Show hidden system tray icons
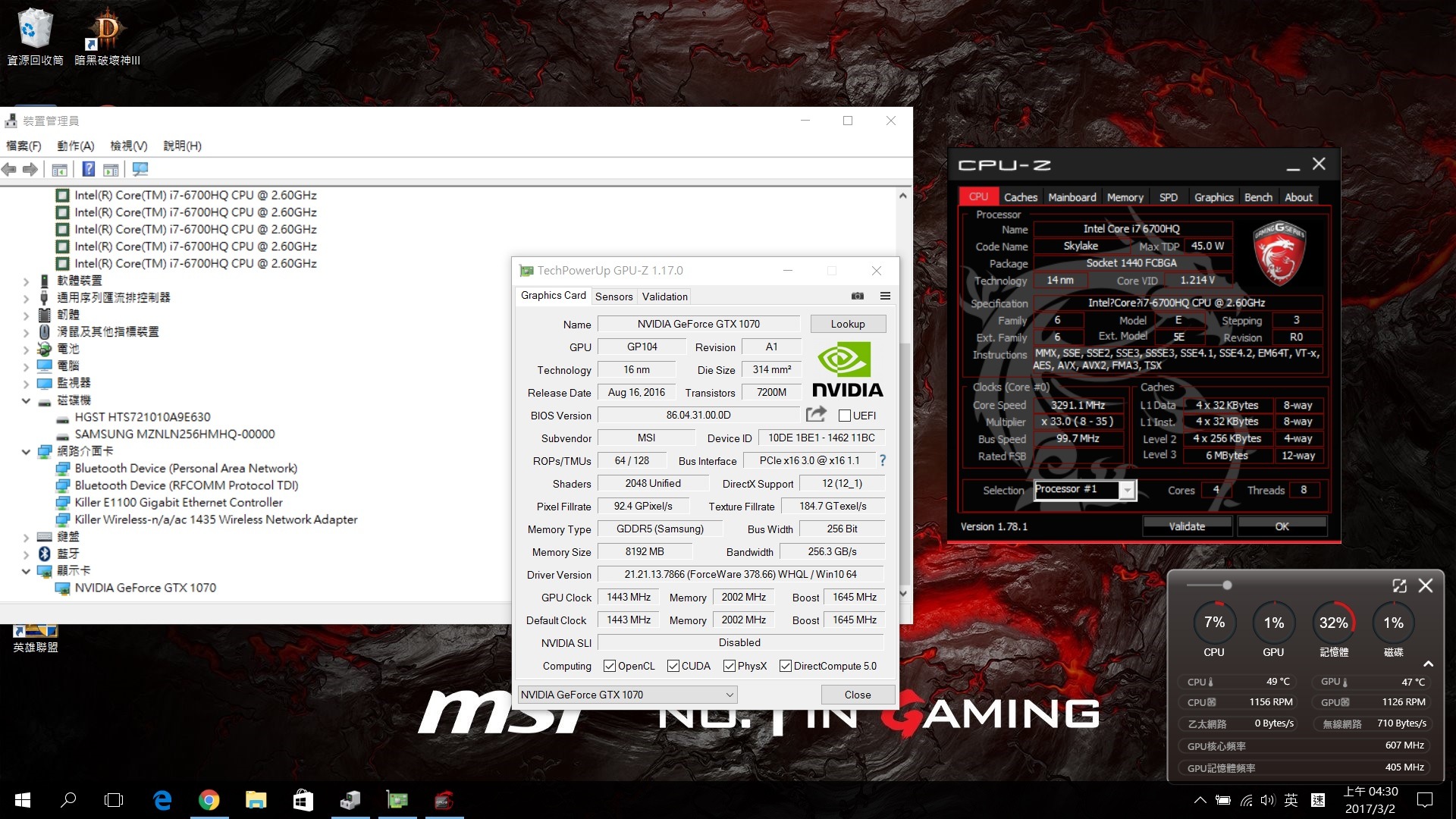The image size is (1456, 819). click(x=1200, y=800)
